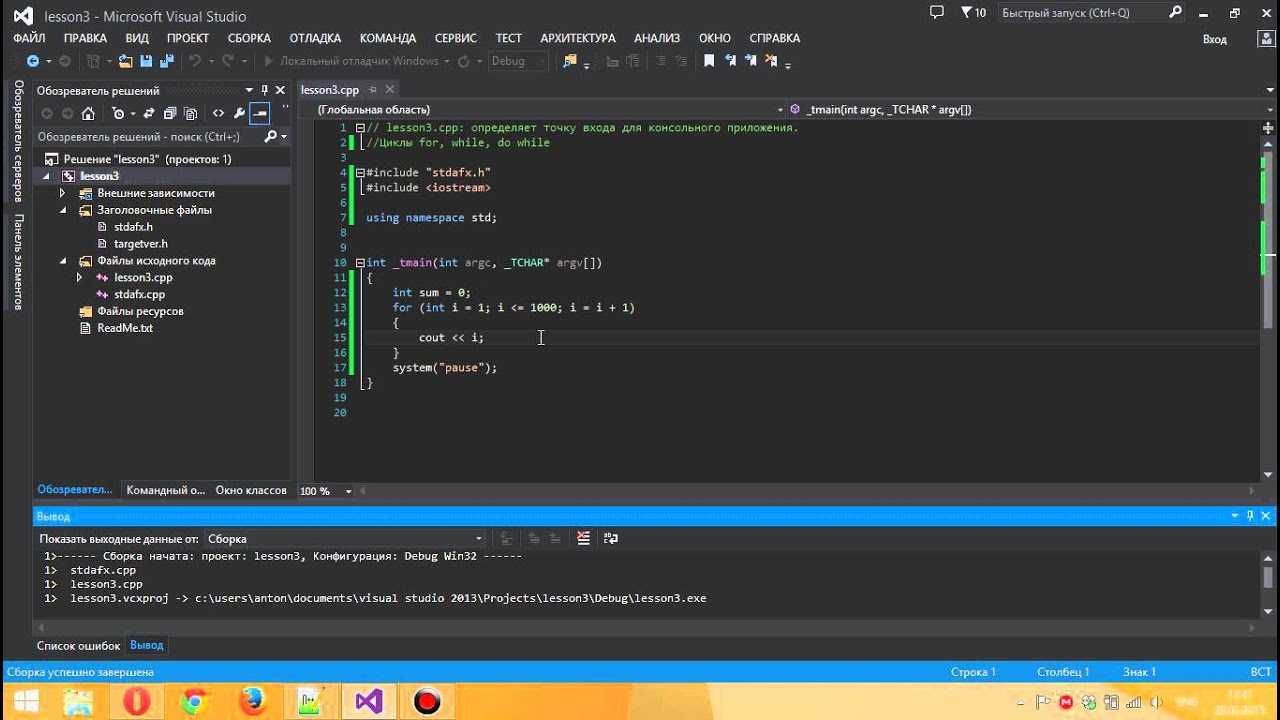Image resolution: width=1280 pixels, height=720 pixels.
Task: Undo the last edit using the toolbar arrow
Action: coord(194,61)
